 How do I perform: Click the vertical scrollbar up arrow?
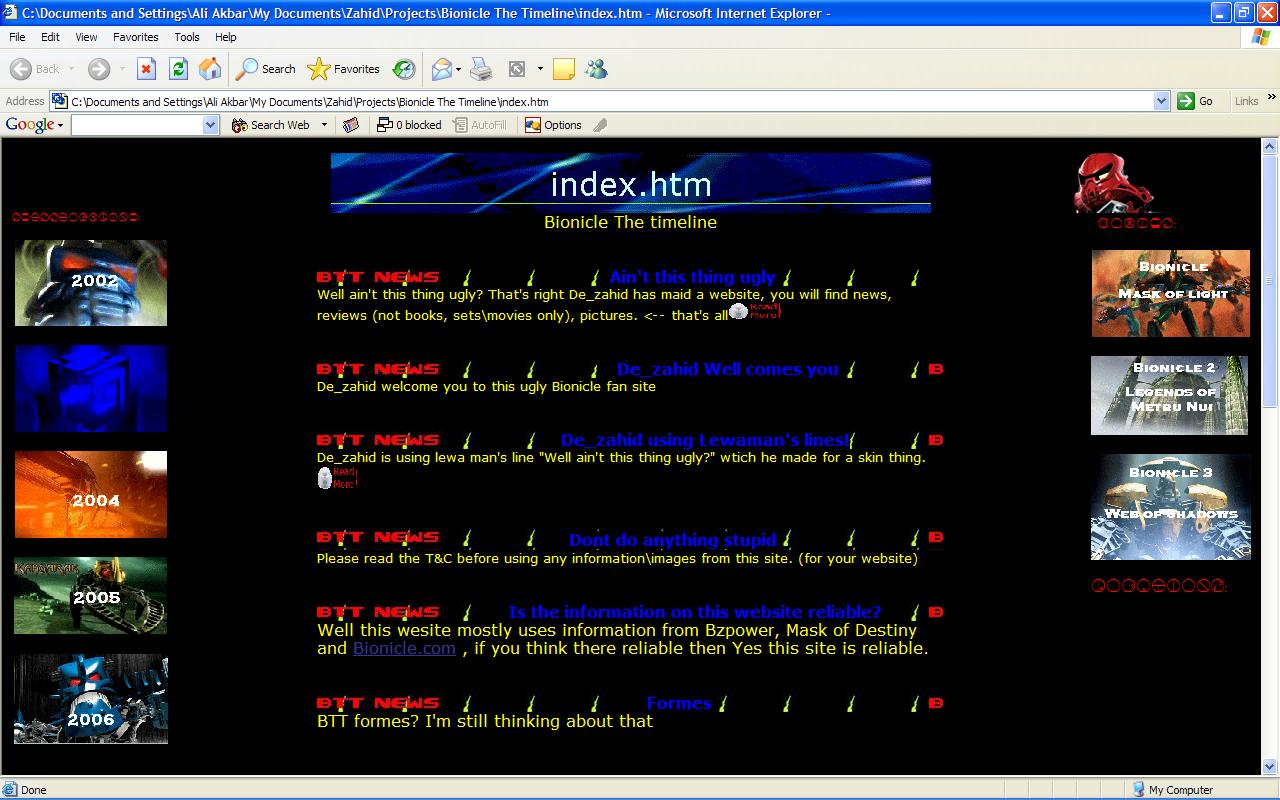click(x=1270, y=147)
